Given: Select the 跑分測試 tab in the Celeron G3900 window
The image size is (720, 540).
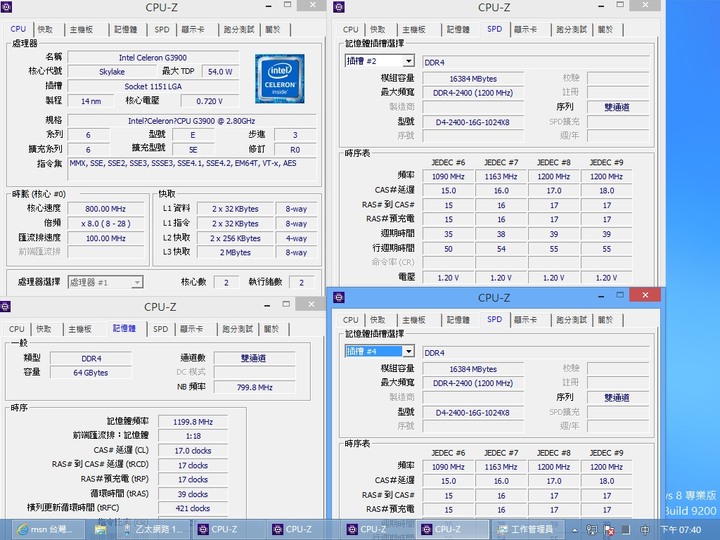Looking at the screenshot, I should pos(239,29).
